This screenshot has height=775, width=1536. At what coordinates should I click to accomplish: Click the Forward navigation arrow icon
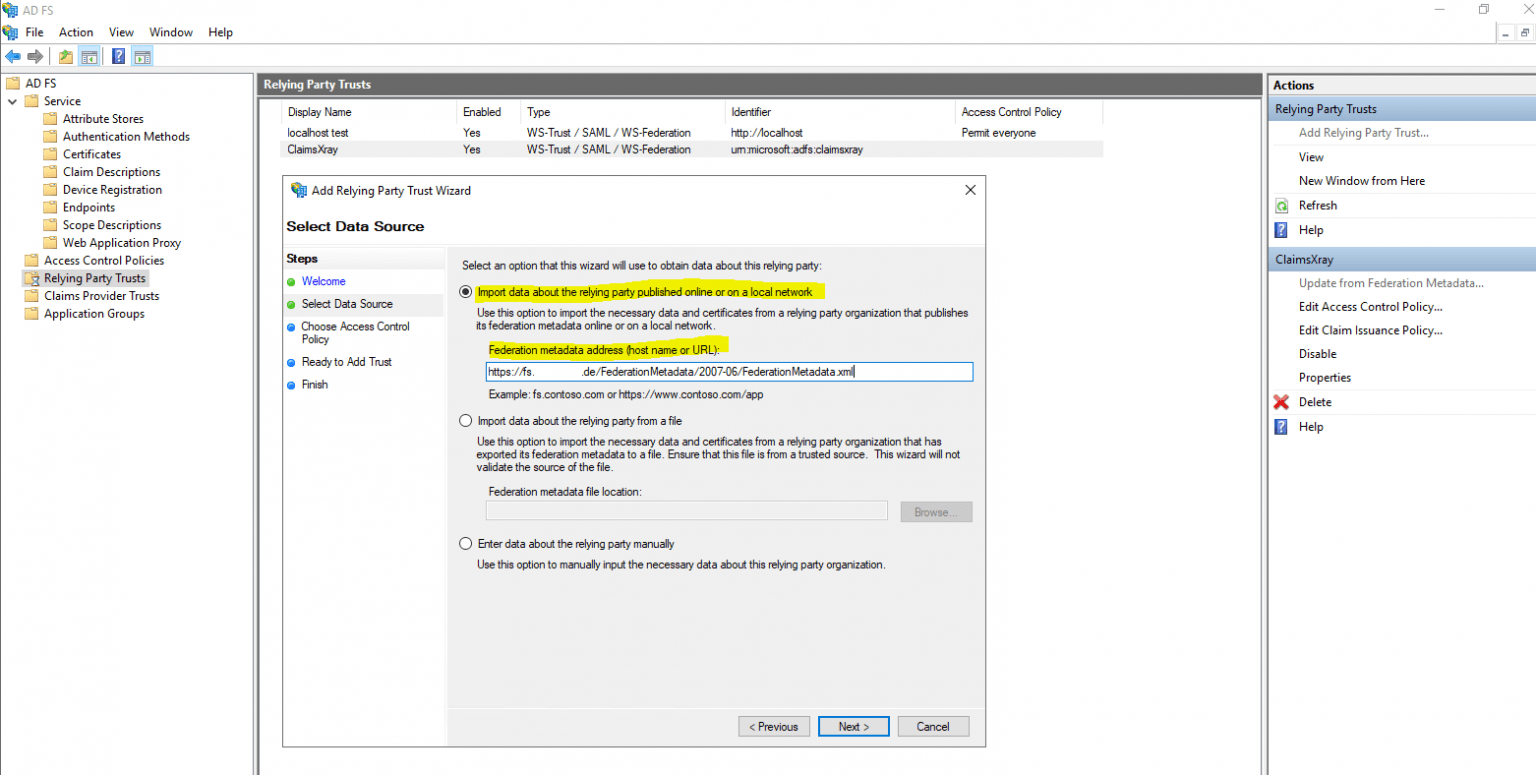(x=37, y=56)
